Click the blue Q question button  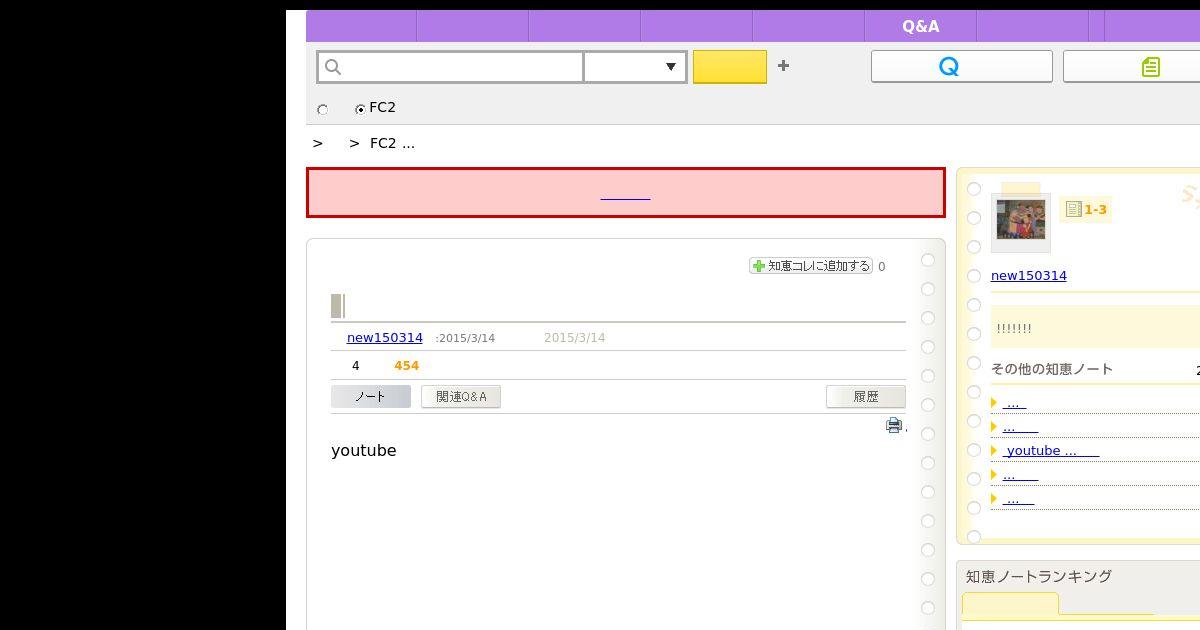[962, 66]
